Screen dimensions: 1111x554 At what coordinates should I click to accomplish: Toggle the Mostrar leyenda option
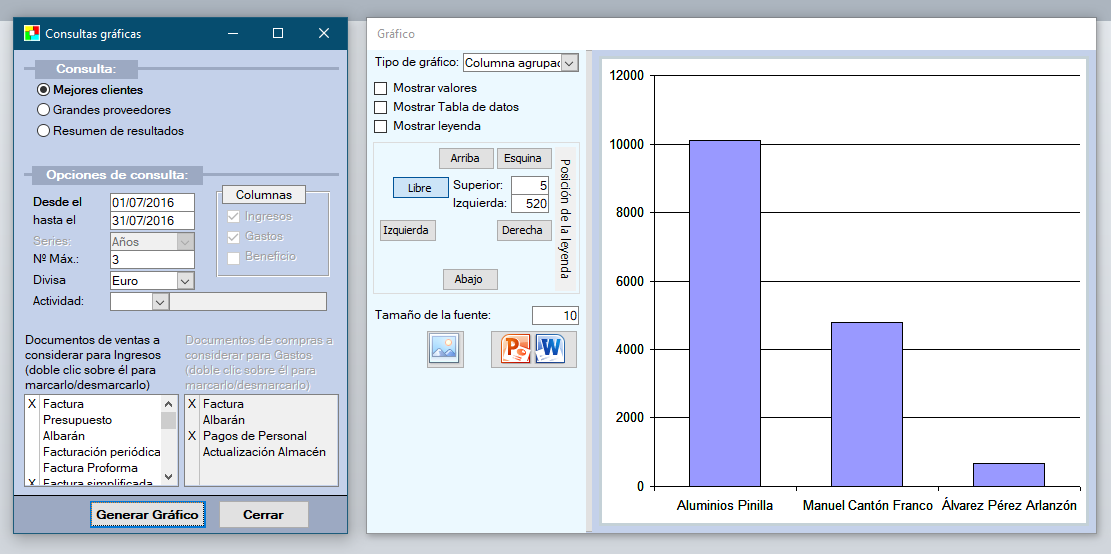(x=380, y=126)
